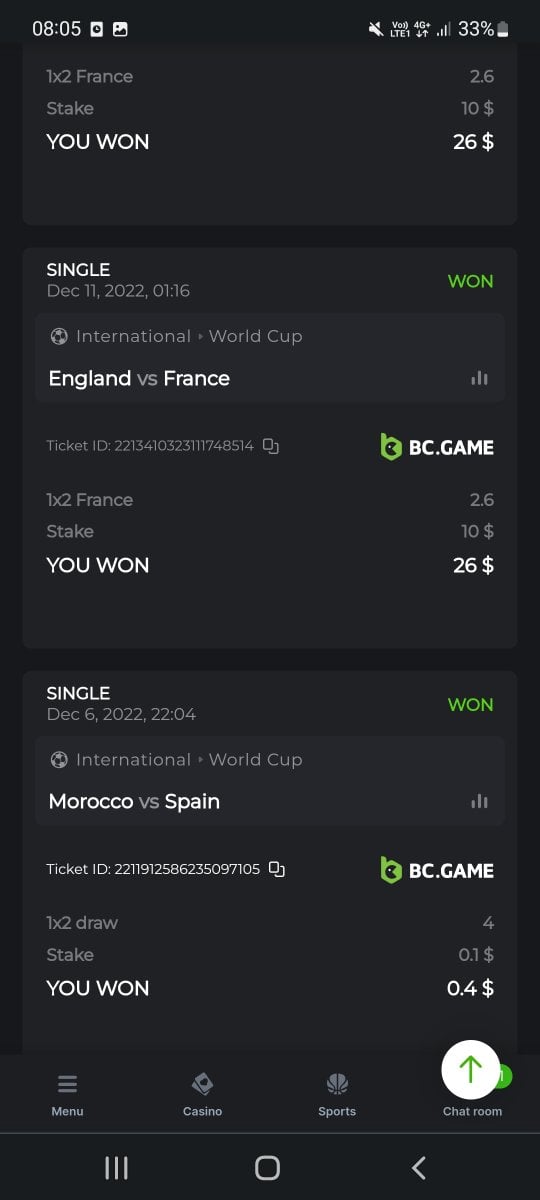The width and height of the screenshot is (540, 1200).
Task: Open the Morocco vs Spain match
Action: (134, 801)
